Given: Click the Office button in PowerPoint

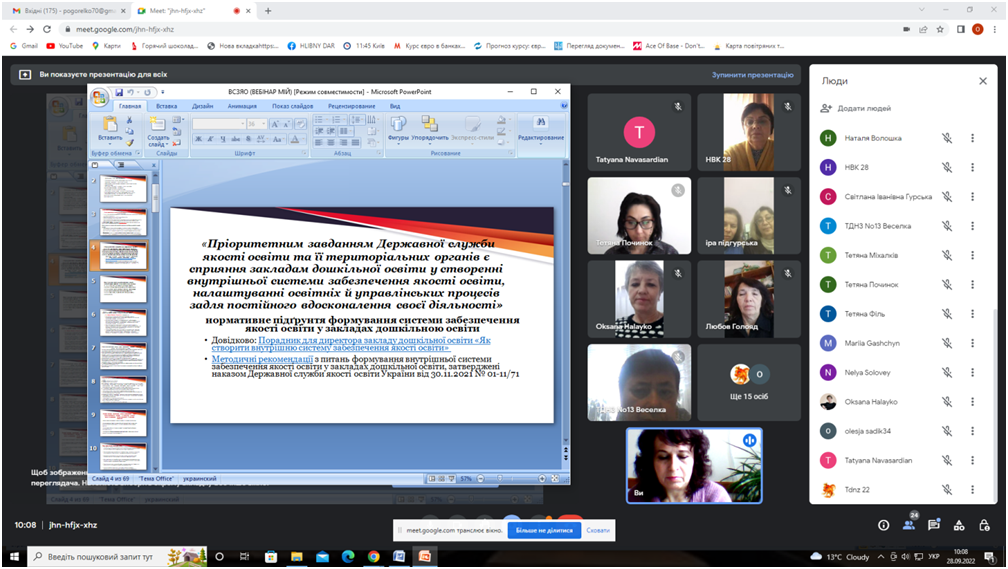Looking at the screenshot, I should [100, 98].
